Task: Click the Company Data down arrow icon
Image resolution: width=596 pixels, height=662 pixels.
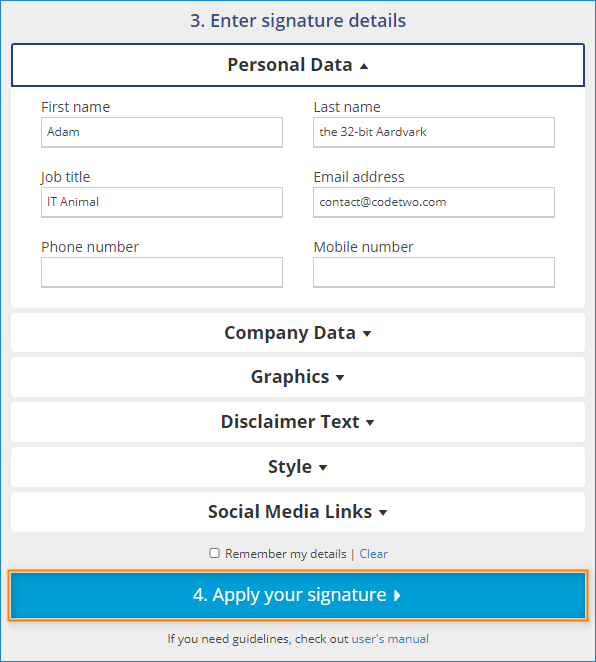Action: tap(367, 334)
